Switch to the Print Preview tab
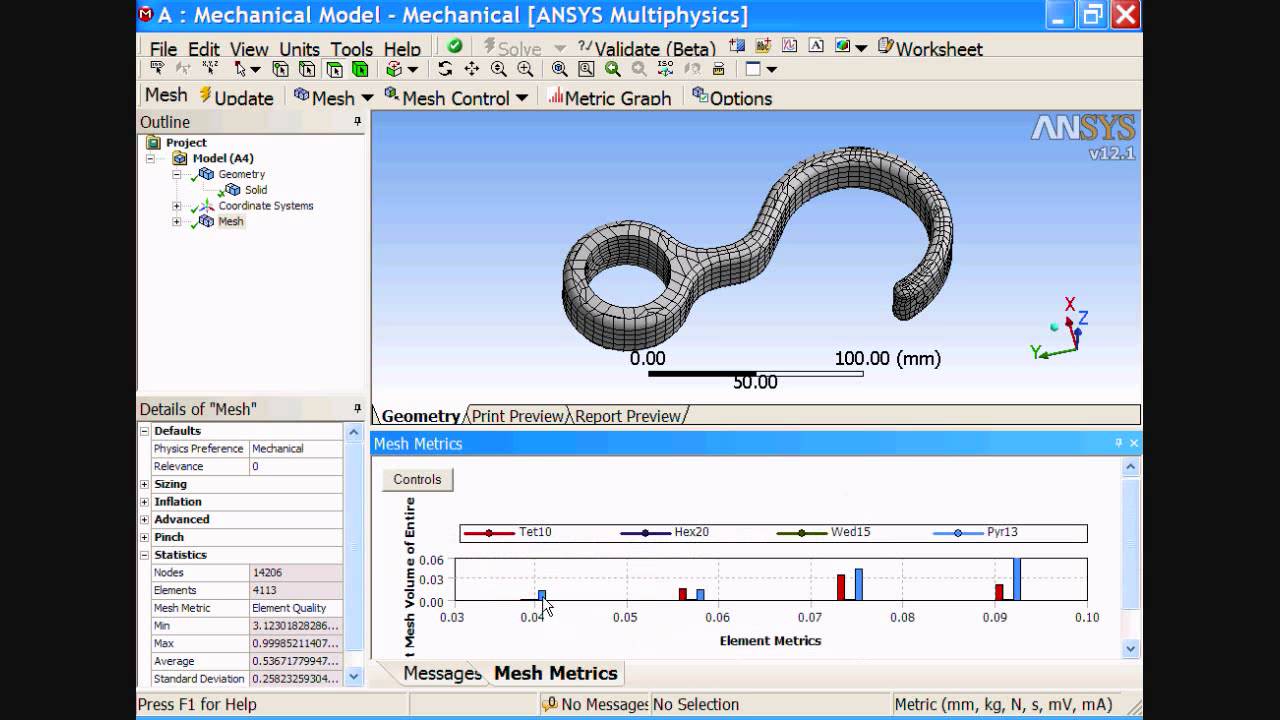 click(518, 416)
